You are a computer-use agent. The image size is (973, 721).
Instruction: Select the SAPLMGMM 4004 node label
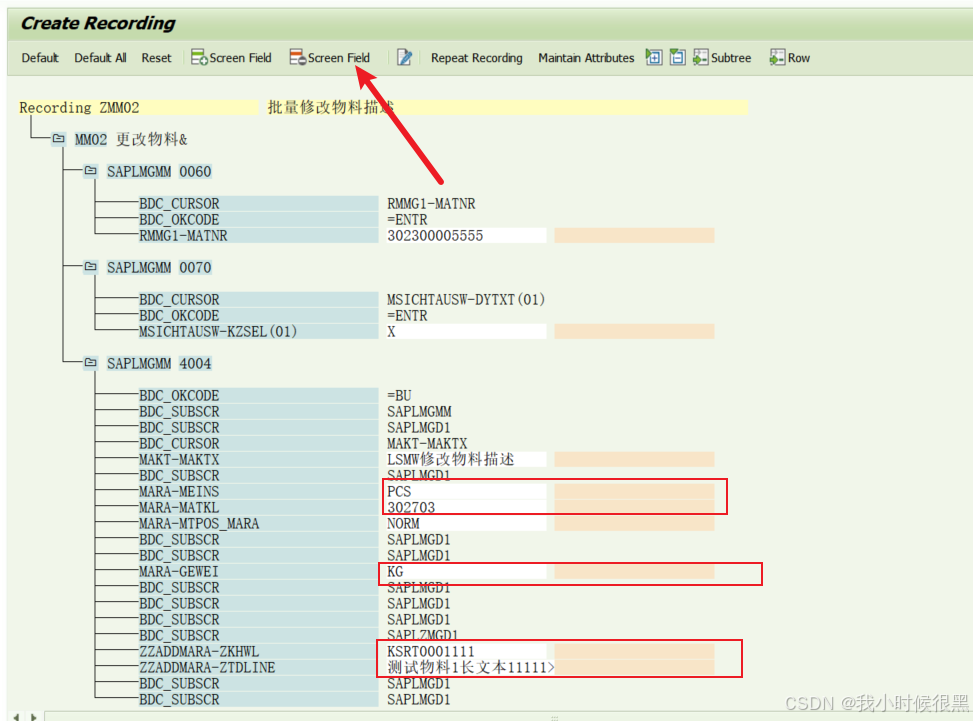(x=159, y=364)
